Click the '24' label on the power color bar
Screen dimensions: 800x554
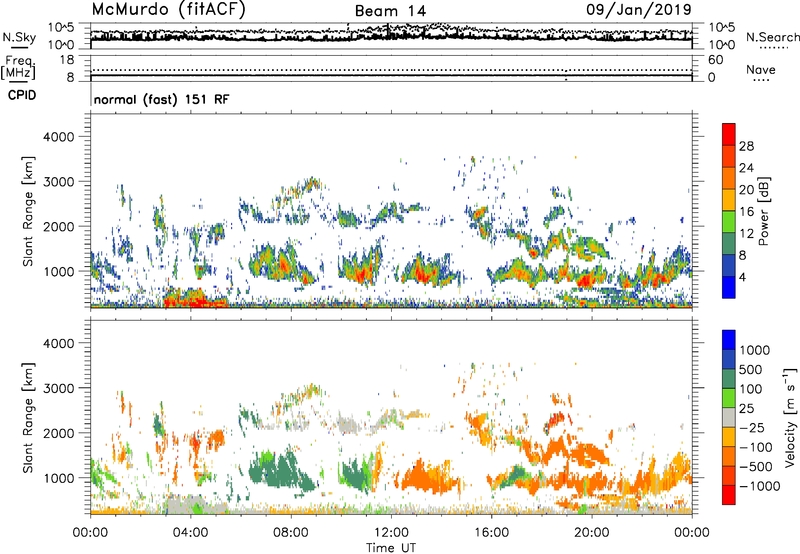coord(746,168)
